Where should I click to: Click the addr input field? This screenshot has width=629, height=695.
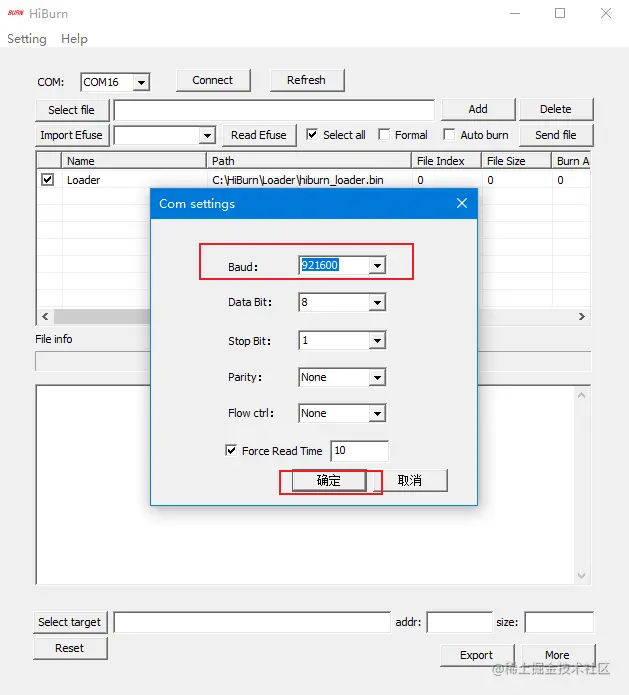pos(460,622)
